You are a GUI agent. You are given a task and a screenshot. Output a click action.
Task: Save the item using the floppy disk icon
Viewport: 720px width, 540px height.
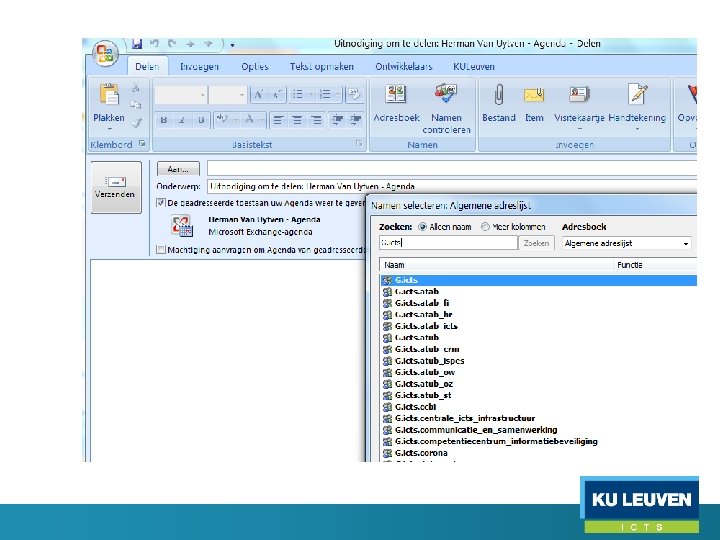coord(137,44)
